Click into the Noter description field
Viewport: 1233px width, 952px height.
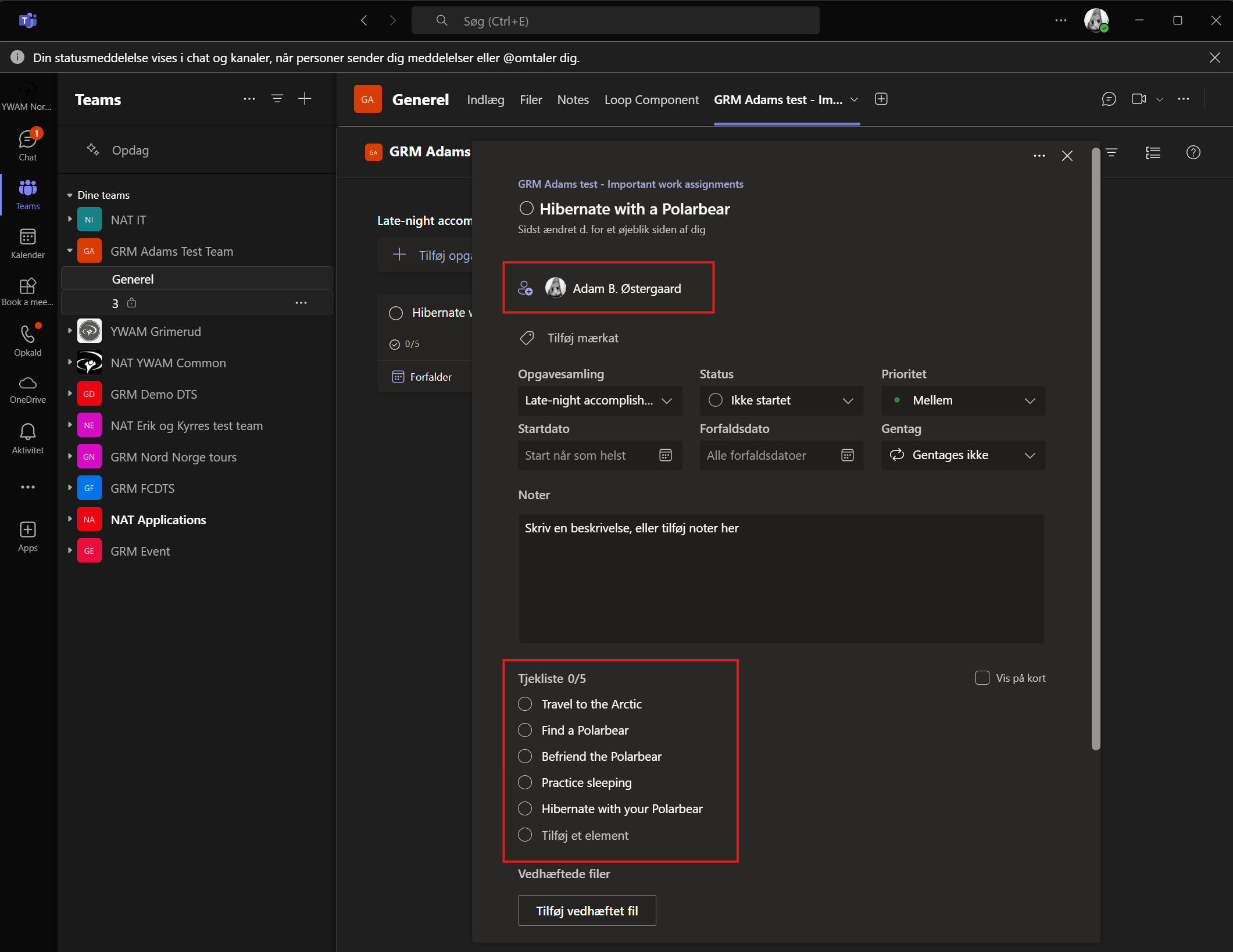pos(781,578)
